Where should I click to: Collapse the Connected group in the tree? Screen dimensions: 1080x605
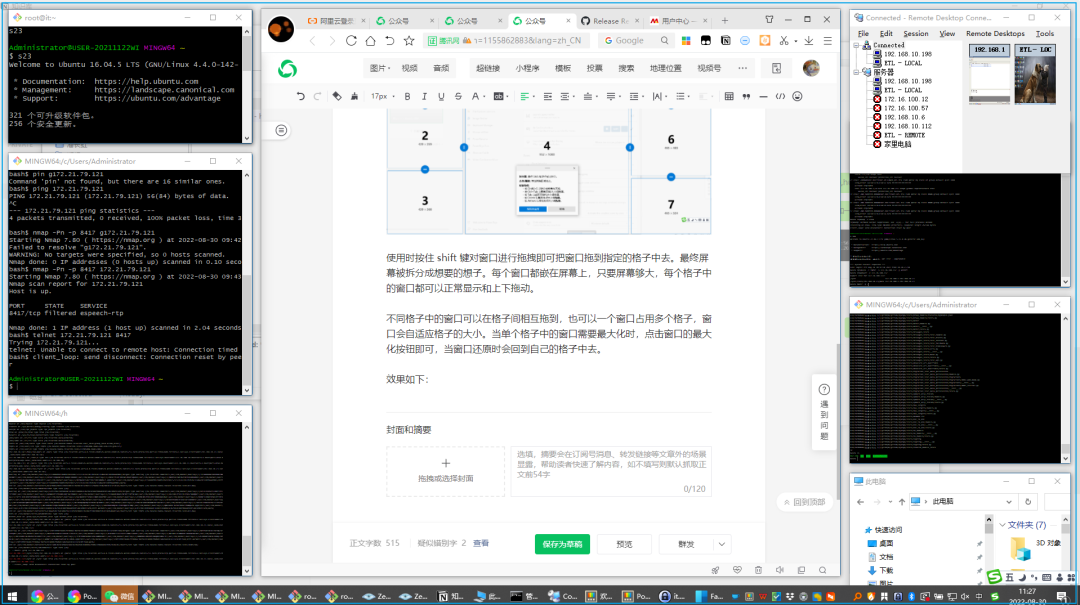pyautogui.click(x=856, y=45)
